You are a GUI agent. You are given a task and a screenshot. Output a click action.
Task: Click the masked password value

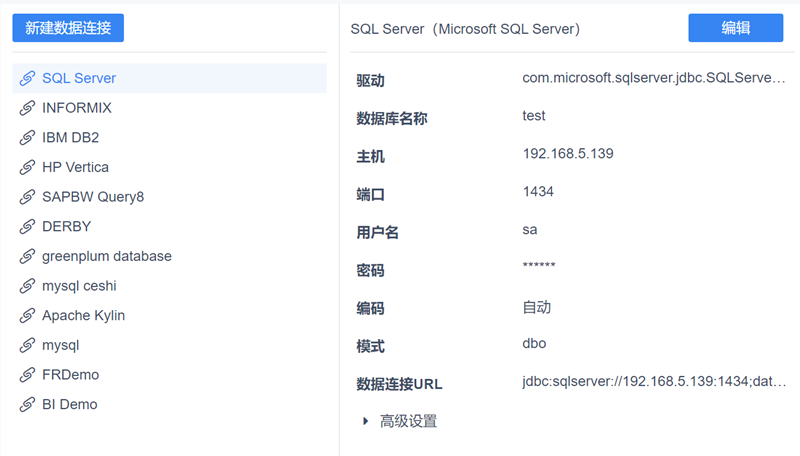click(539, 267)
